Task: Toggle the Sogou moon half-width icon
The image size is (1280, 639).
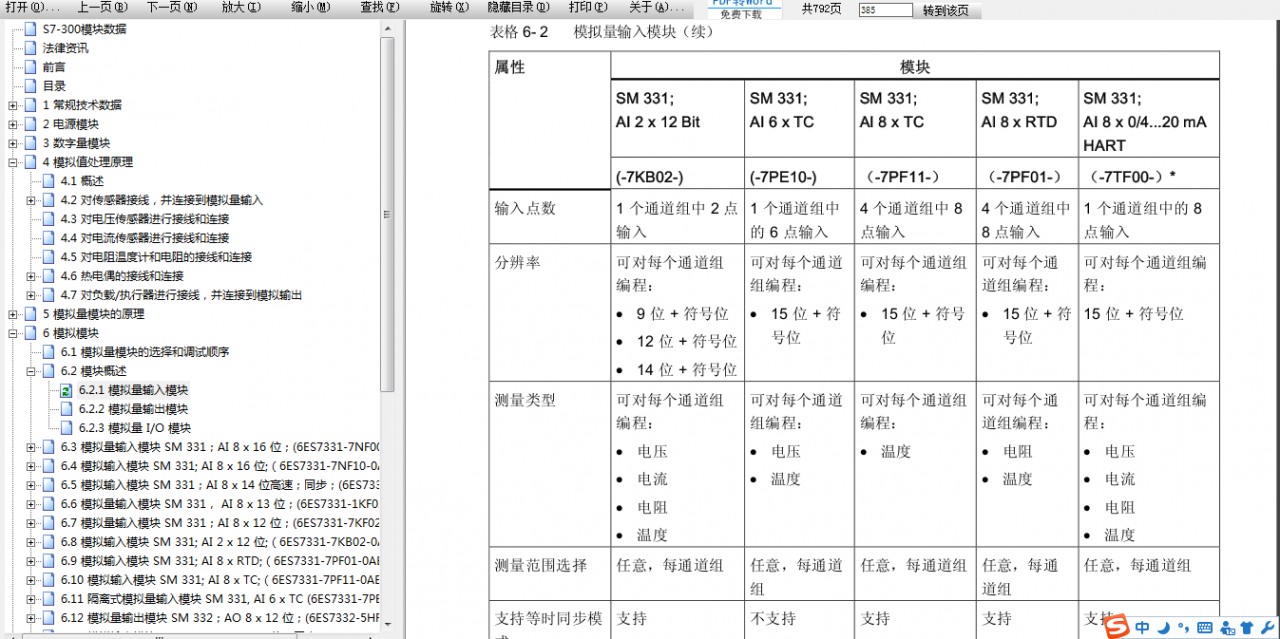Action: (x=1164, y=628)
